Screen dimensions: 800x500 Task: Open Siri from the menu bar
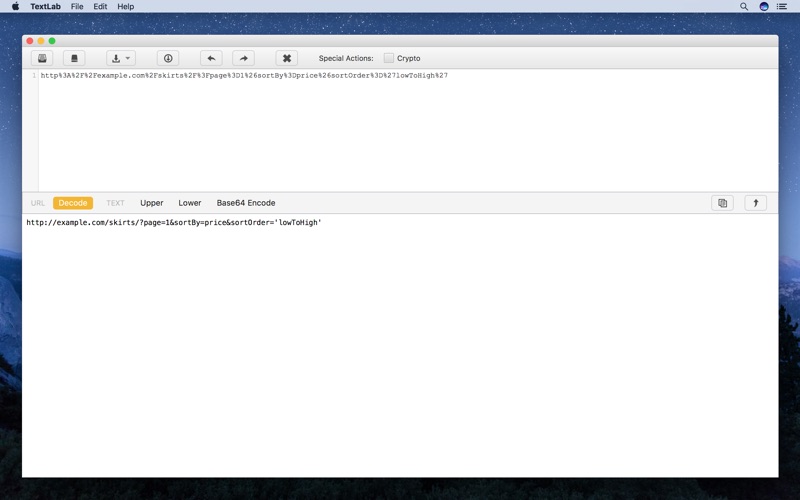(x=764, y=7)
